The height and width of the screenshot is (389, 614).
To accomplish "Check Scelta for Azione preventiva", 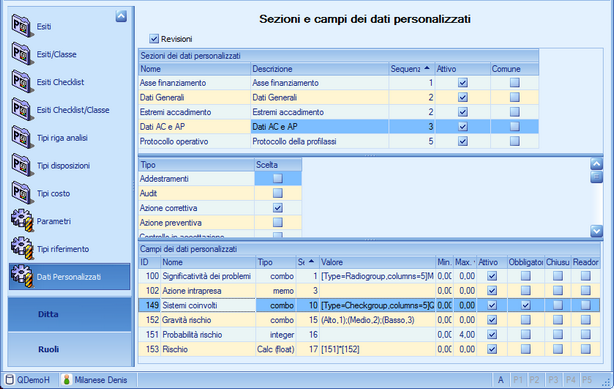I will tap(278, 223).
